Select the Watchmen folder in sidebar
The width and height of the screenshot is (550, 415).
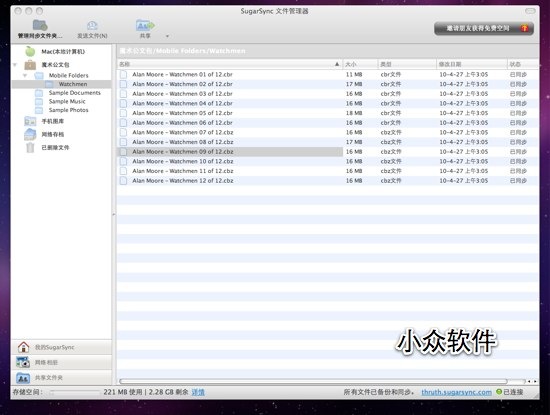click(x=62, y=84)
